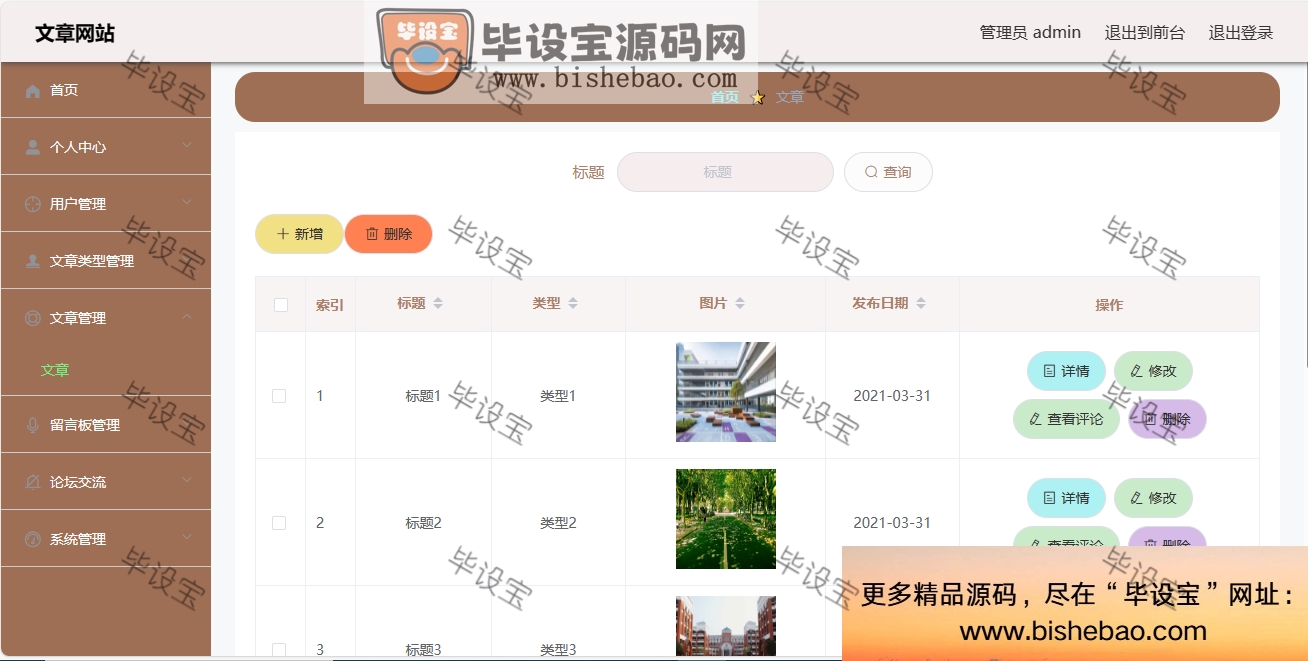Image resolution: width=1308 pixels, height=661 pixels.
Task: Focus the 标题 search input field
Action: [x=725, y=172]
